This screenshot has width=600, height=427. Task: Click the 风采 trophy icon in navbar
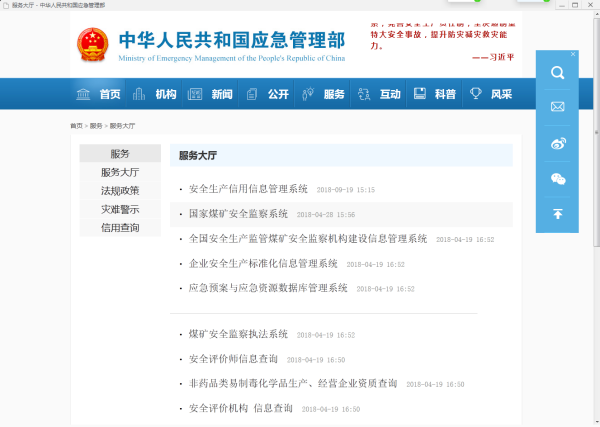point(476,94)
